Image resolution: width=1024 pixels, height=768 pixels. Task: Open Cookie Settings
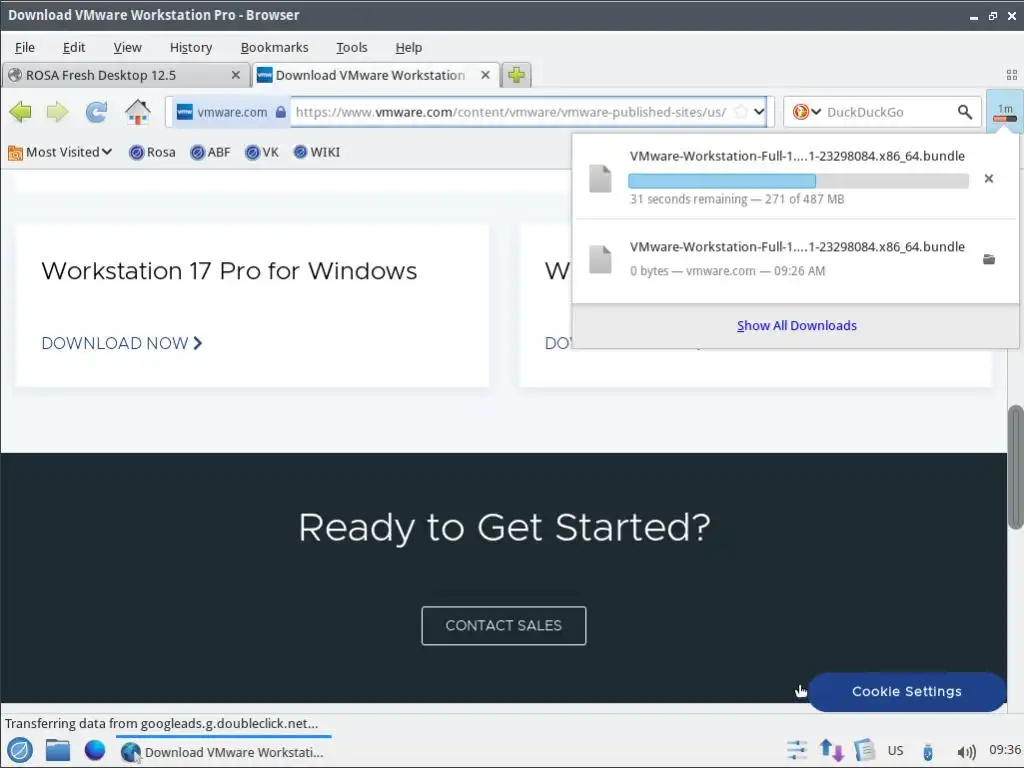point(906,692)
